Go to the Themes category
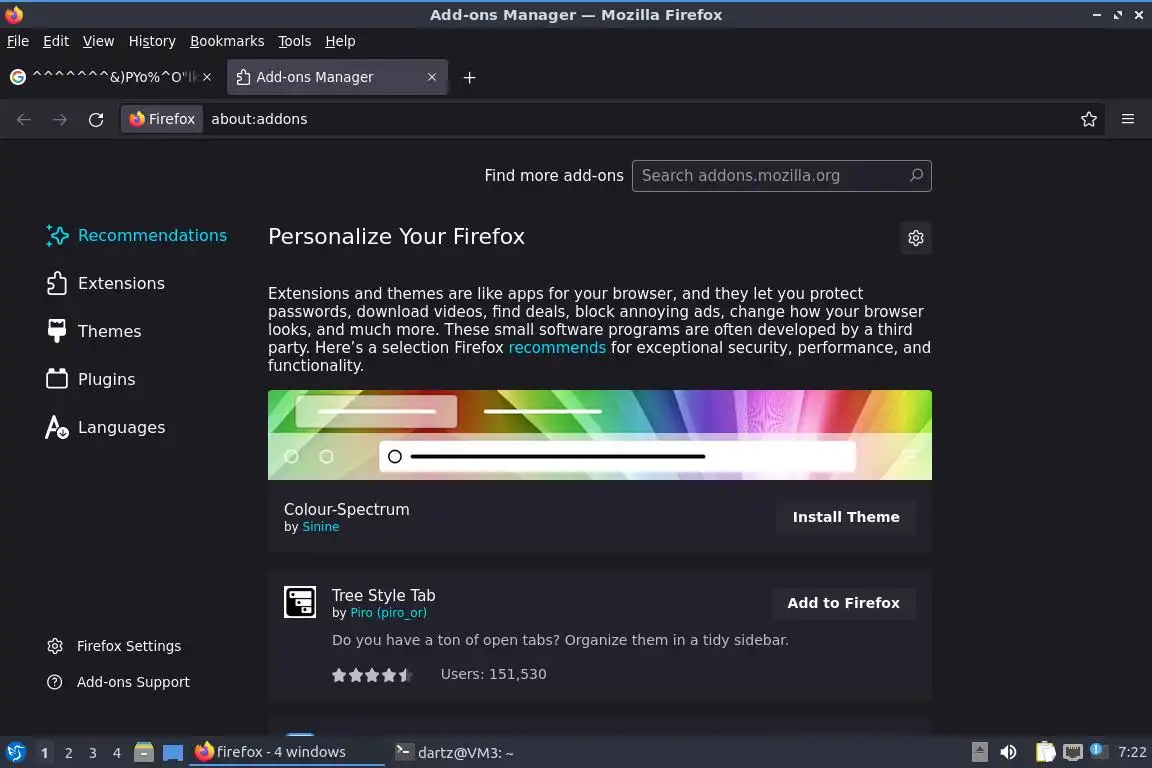The width and height of the screenshot is (1152, 768). (94, 331)
